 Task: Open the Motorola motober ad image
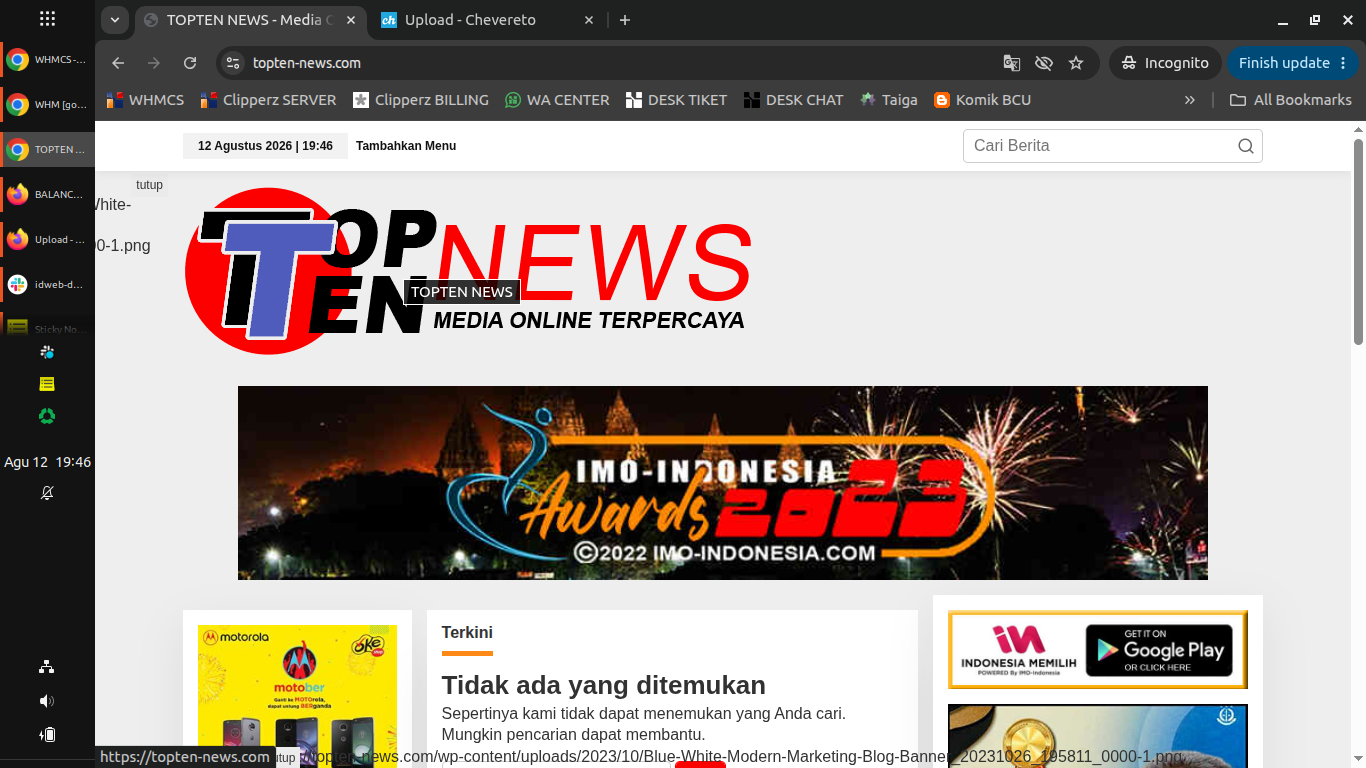point(297,696)
